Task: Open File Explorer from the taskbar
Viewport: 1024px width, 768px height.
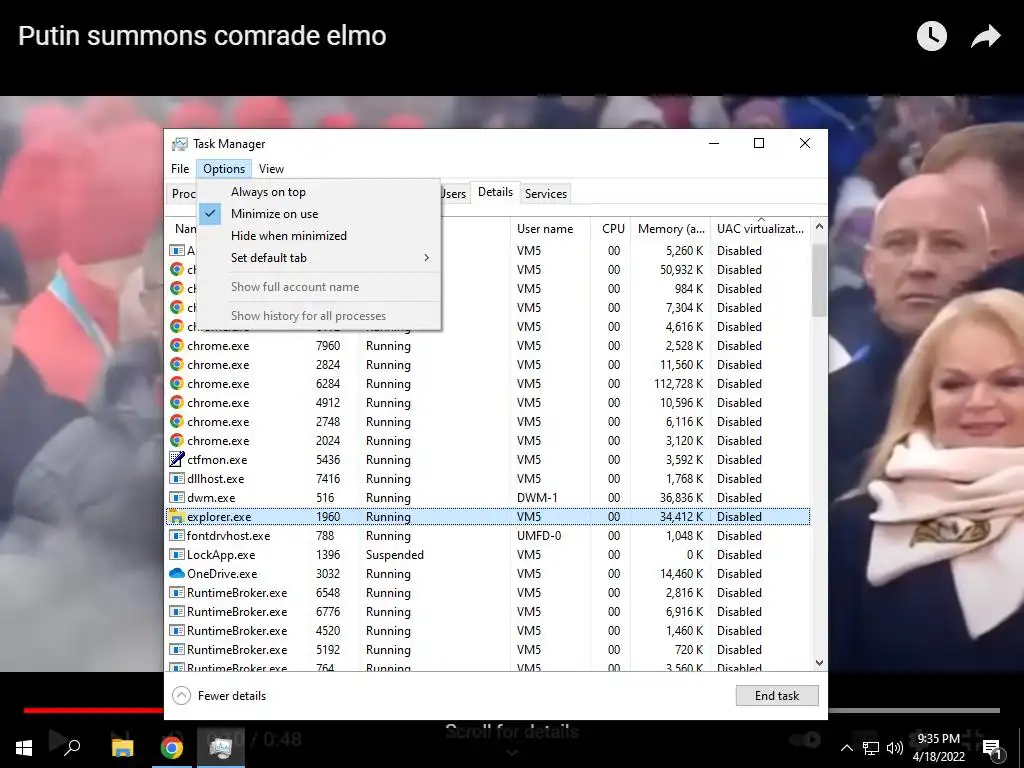Action: 122,748
